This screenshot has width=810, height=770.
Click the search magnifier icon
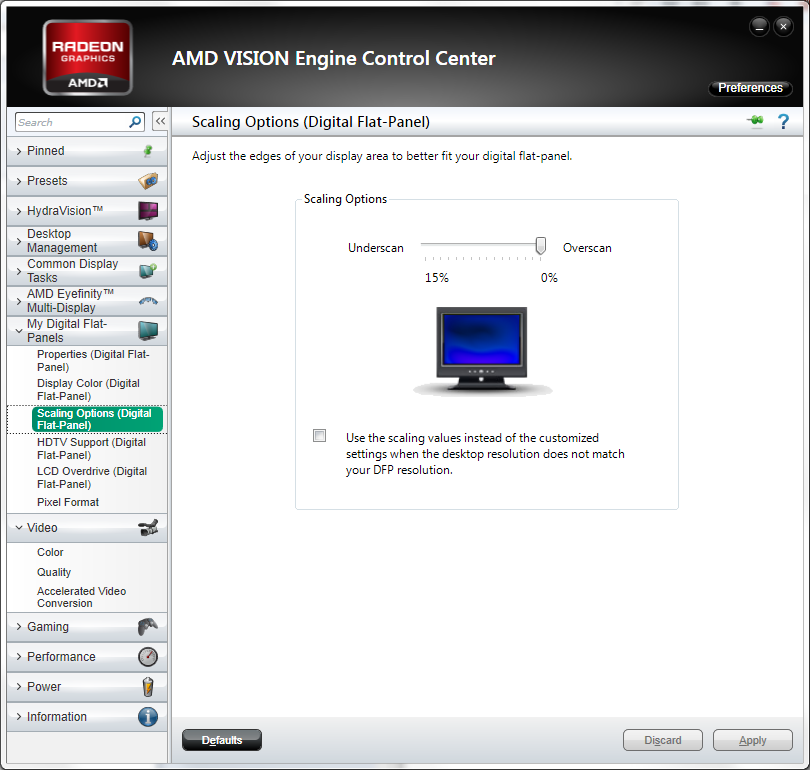135,122
